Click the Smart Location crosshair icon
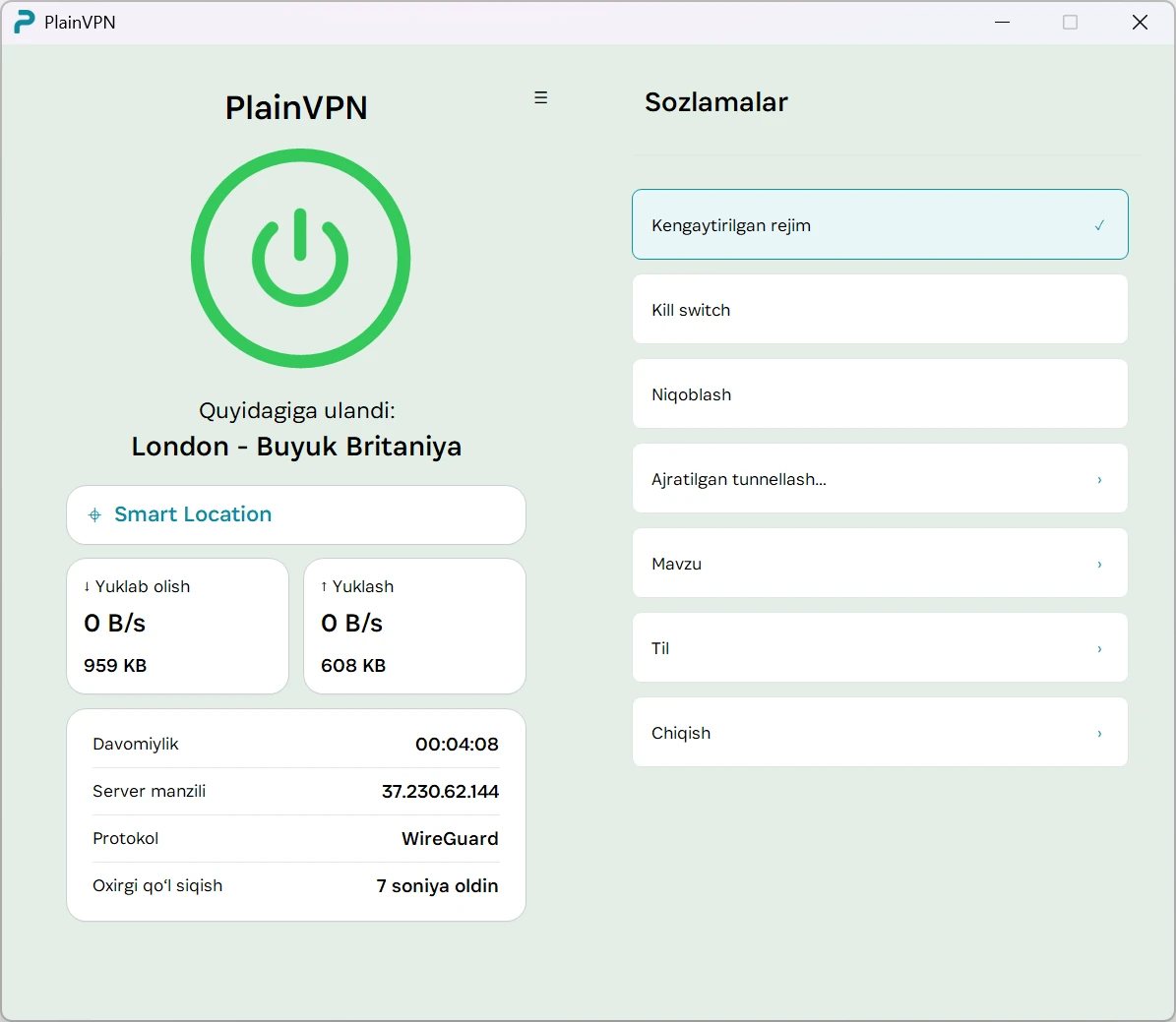 (x=94, y=514)
